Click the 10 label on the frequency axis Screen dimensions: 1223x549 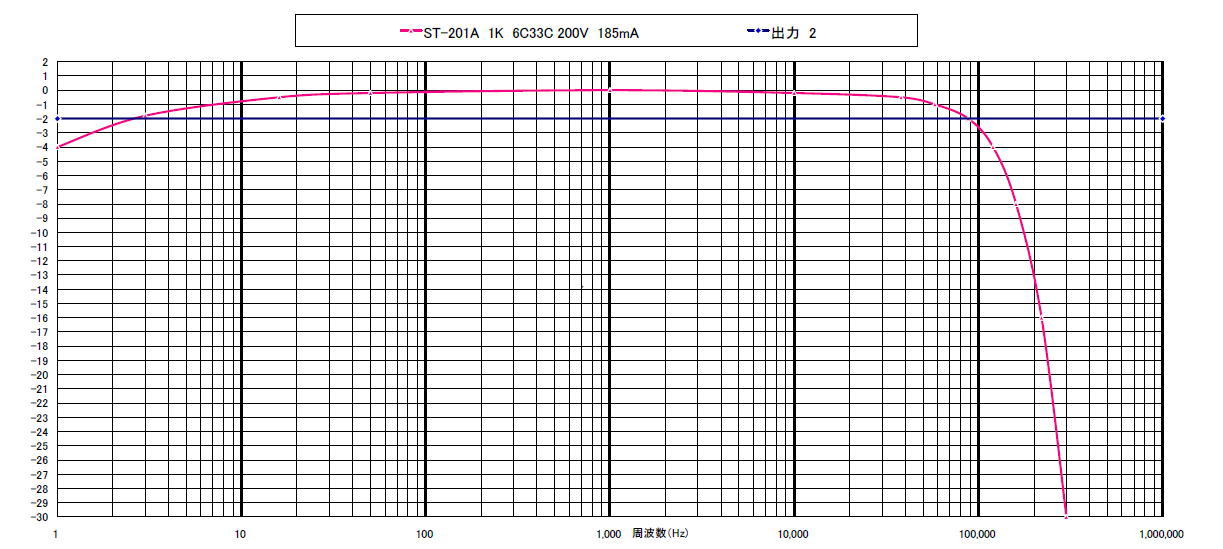tap(241, 535)
